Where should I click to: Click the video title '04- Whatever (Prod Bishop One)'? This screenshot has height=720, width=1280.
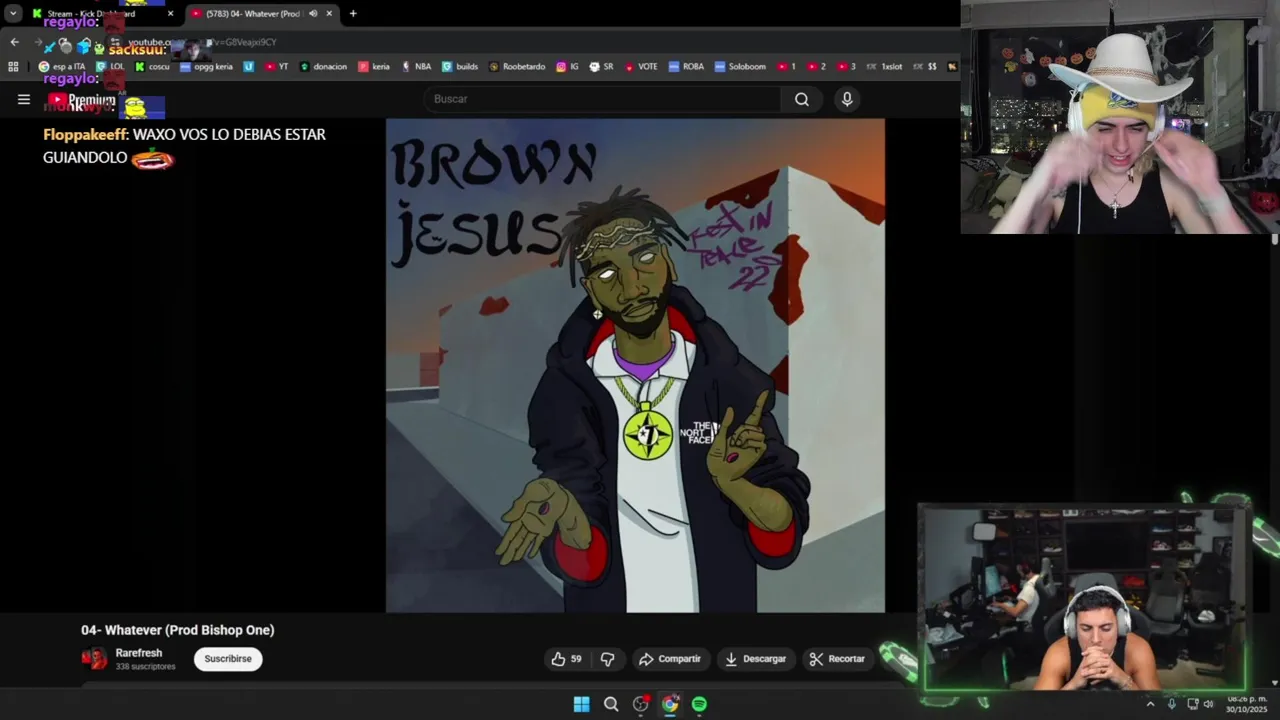coord(177,630)
